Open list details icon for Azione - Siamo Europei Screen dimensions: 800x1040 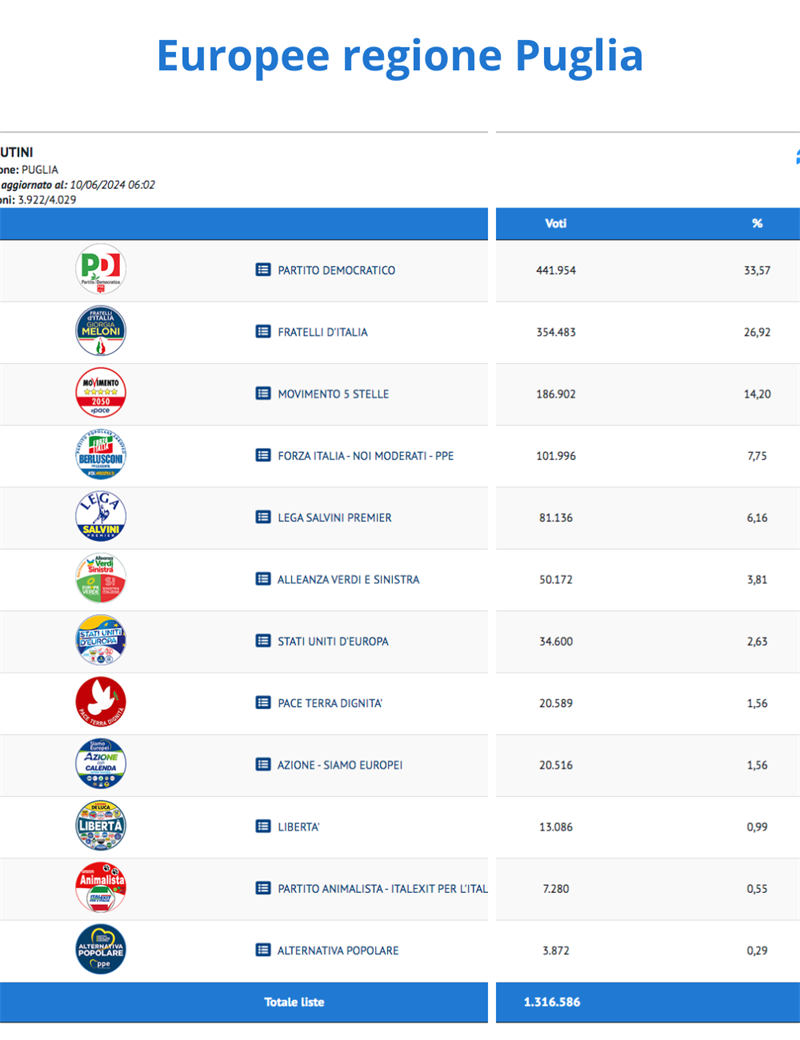(x=263, y=764)
